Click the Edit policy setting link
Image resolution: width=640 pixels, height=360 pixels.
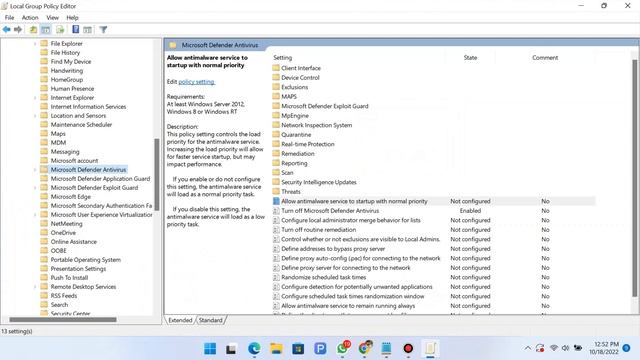pyautogui.click(x=196, y=82)
